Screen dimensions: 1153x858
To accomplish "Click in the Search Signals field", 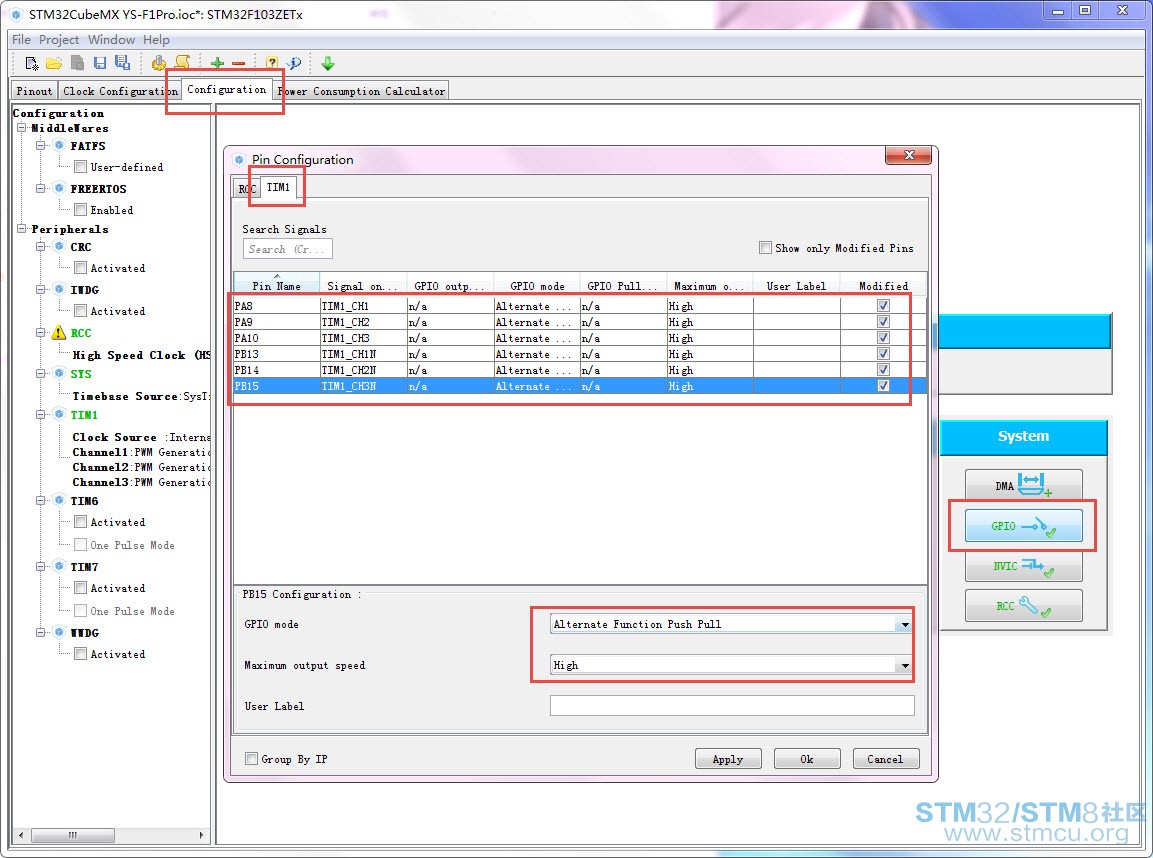I will click(x=288, y=249).
